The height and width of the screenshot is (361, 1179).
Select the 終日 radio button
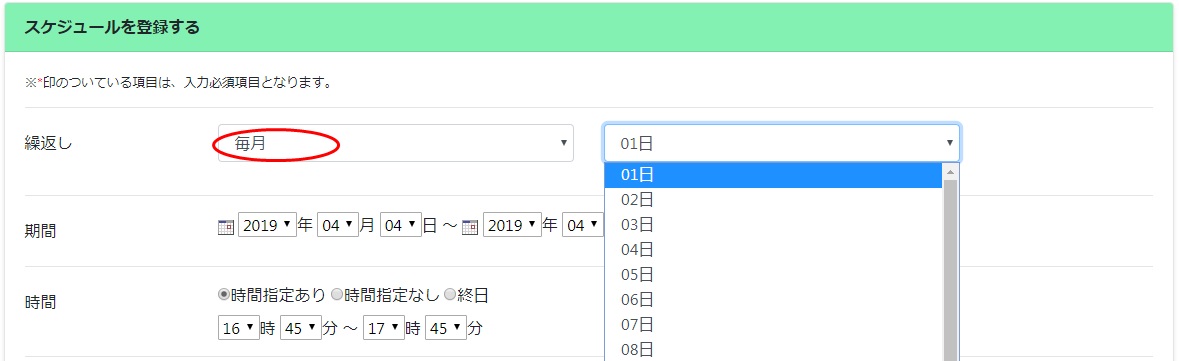[449, 296]
